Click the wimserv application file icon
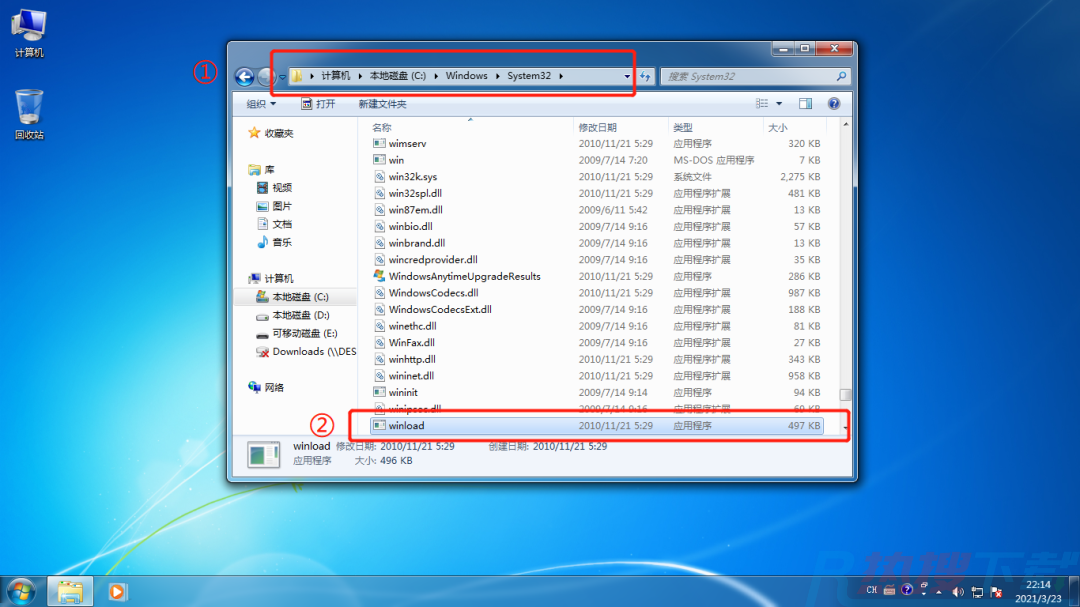 click(379, 143)
